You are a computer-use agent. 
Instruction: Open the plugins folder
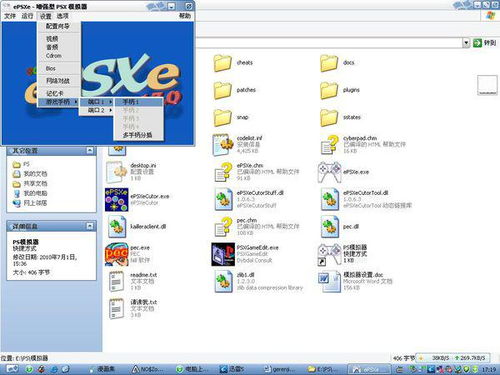pyautogui.click(x=329, y=90)
